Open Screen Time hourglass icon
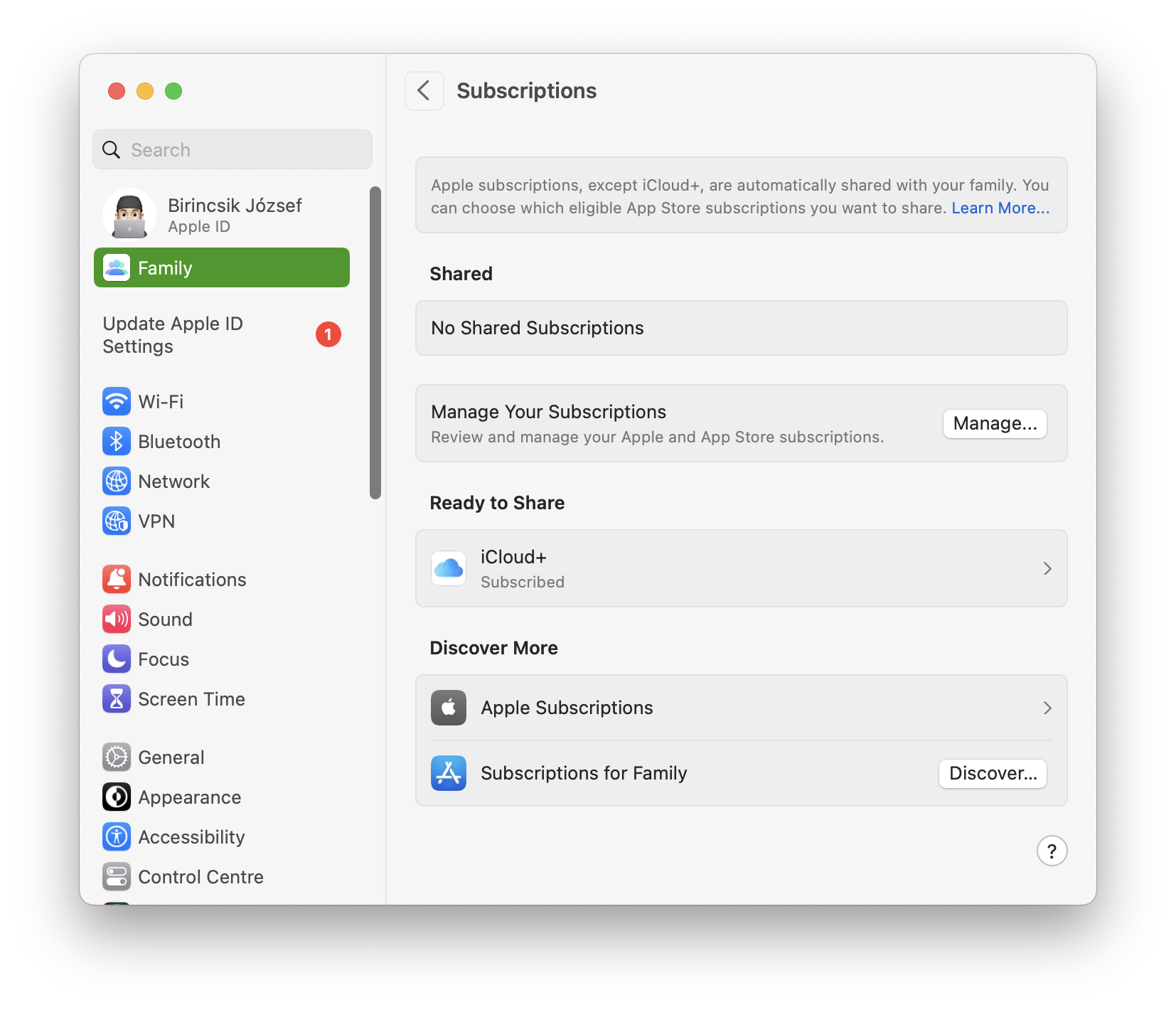Image resolution: width=1176 pixels, height=1010 pixels. [117, 698]
